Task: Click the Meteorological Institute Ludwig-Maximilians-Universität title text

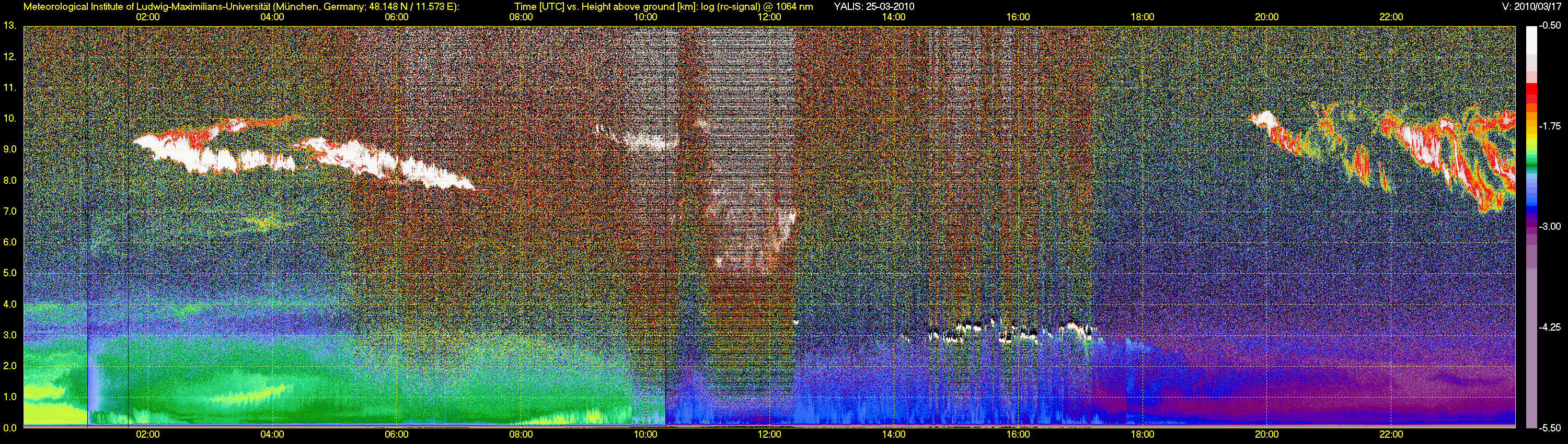Action: point(241,7)
